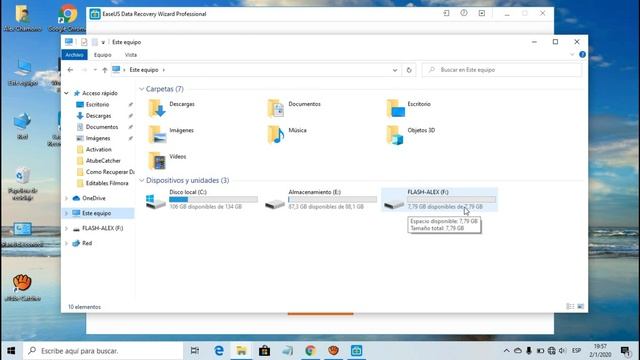Screen dimensions: 640x360
Task: Click the taskbar search box
Action: coord(103,351)
